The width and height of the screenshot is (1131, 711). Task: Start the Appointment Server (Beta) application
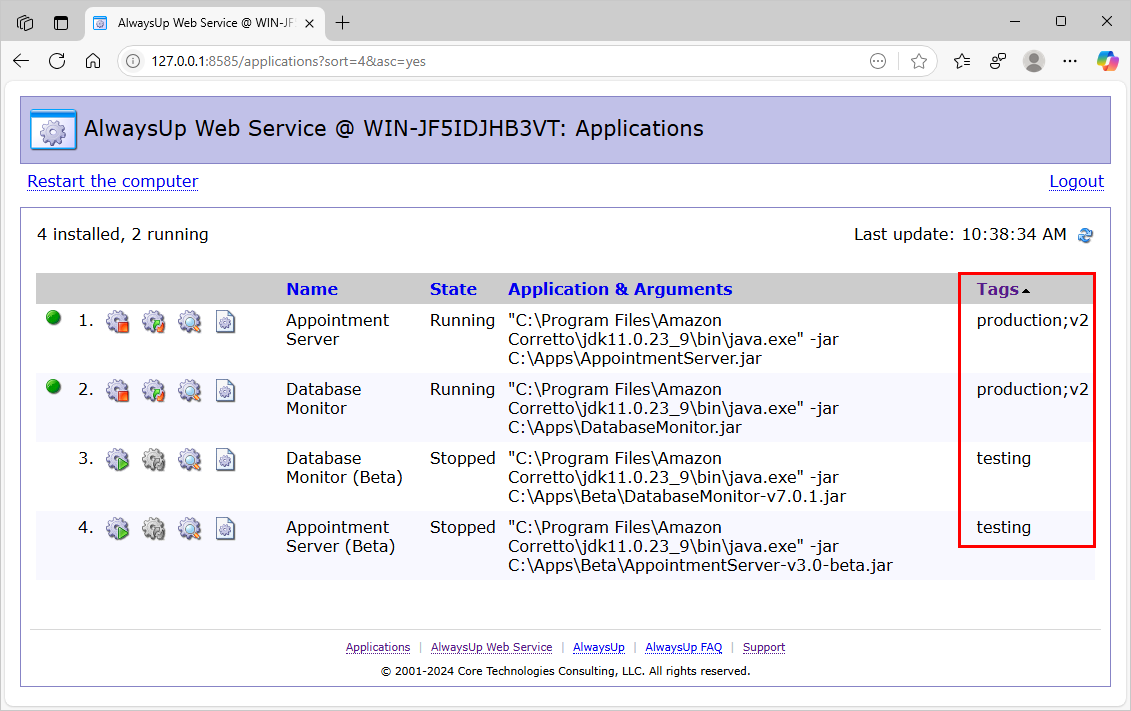pyautogui.click(x=118, y=529)
